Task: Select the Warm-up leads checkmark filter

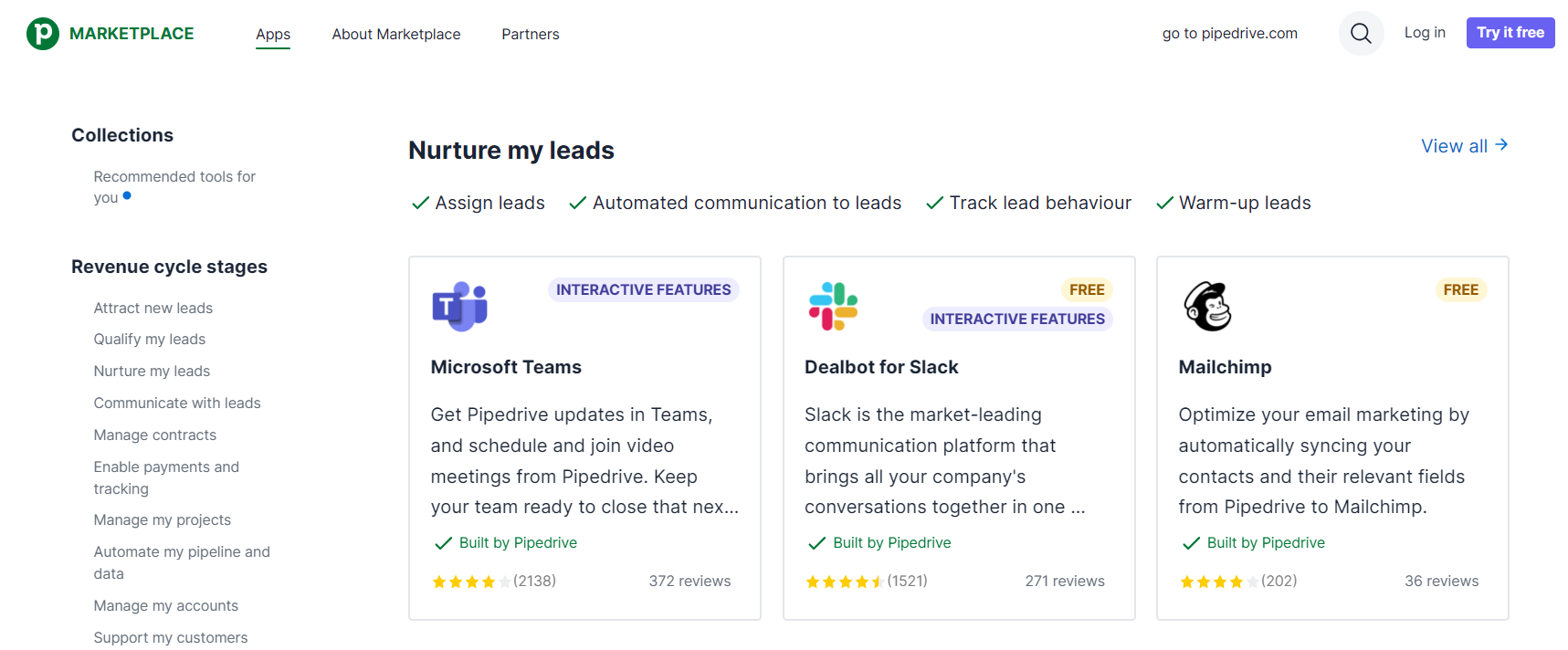Action: click(x=1234, y=203)
